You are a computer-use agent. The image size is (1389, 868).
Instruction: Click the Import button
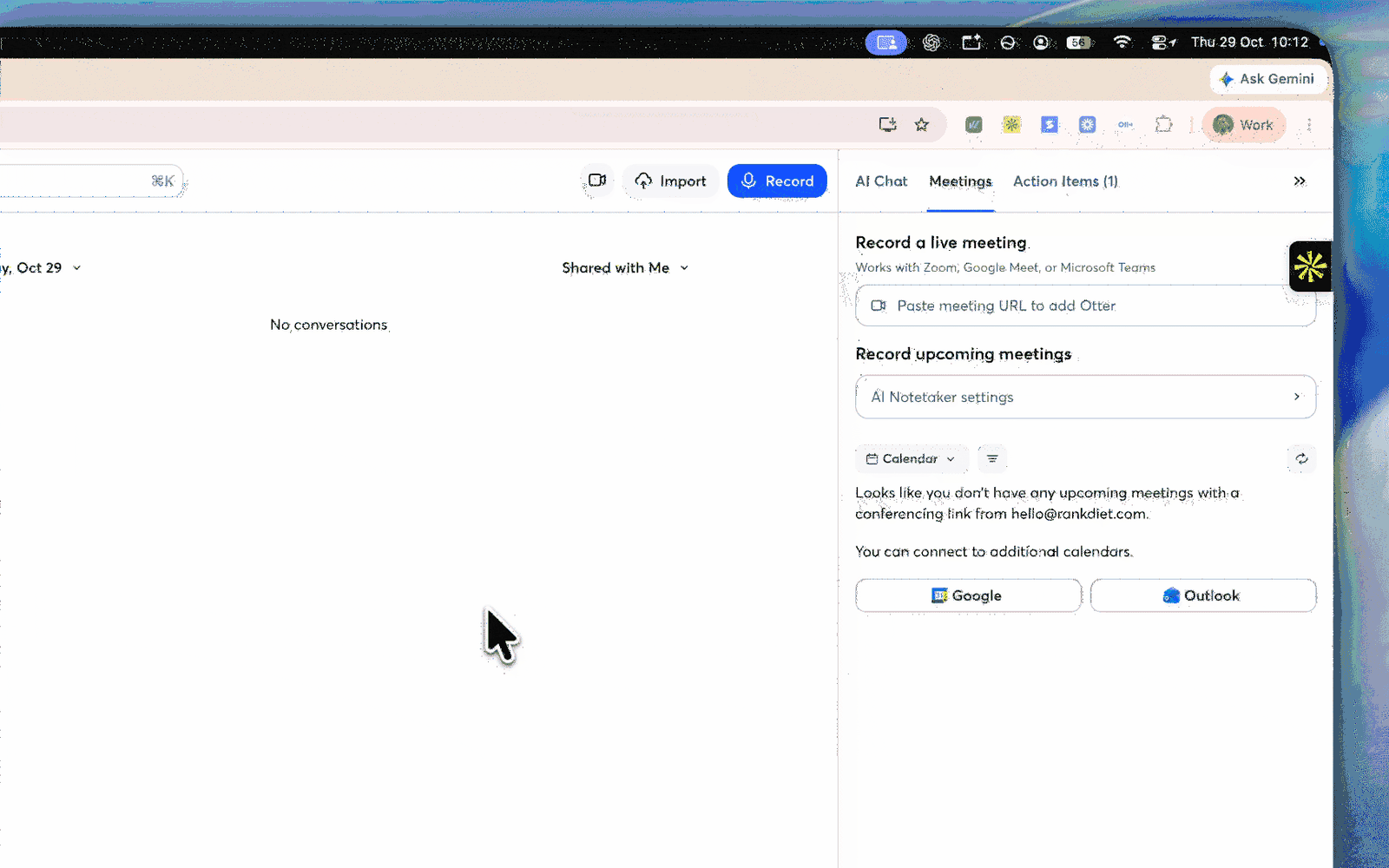click(670, 181)
